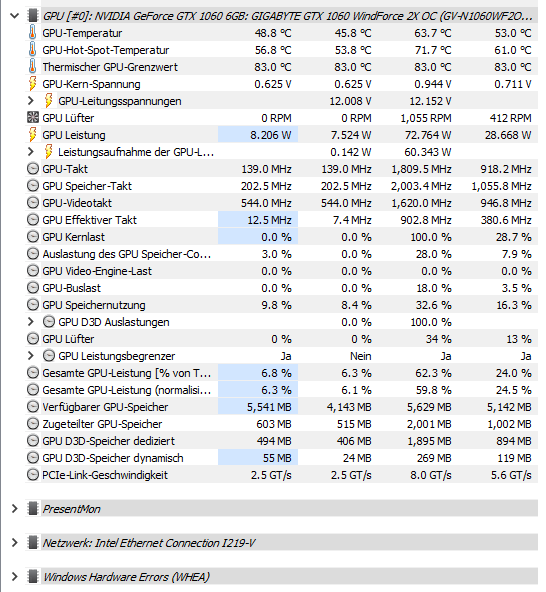The width and height of the screenshot is (546, 592).
Task: Expand GPU D3D Auslastungen group
Action: coord(31,322)
